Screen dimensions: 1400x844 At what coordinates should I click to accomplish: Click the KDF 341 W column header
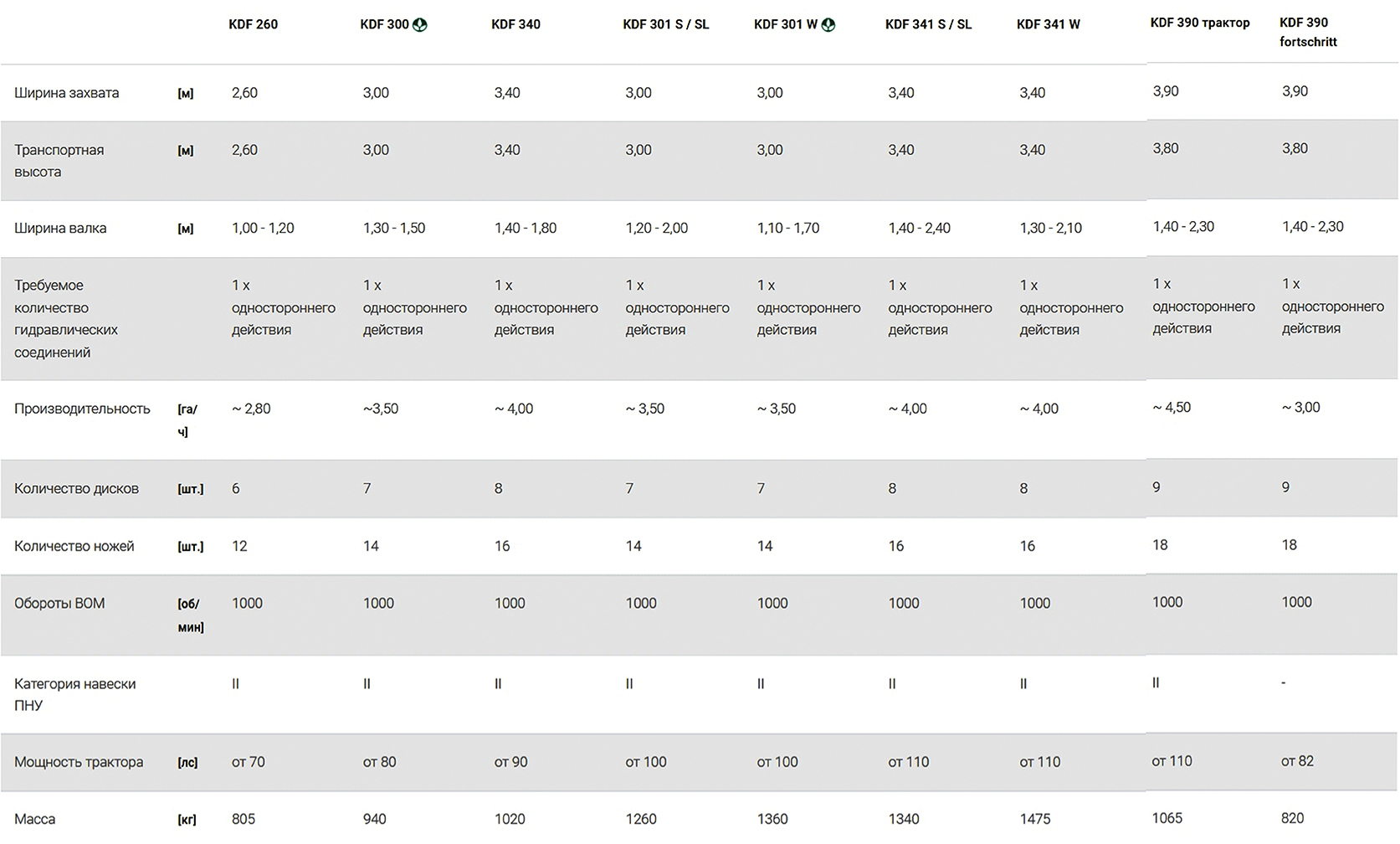point(1048,24)
